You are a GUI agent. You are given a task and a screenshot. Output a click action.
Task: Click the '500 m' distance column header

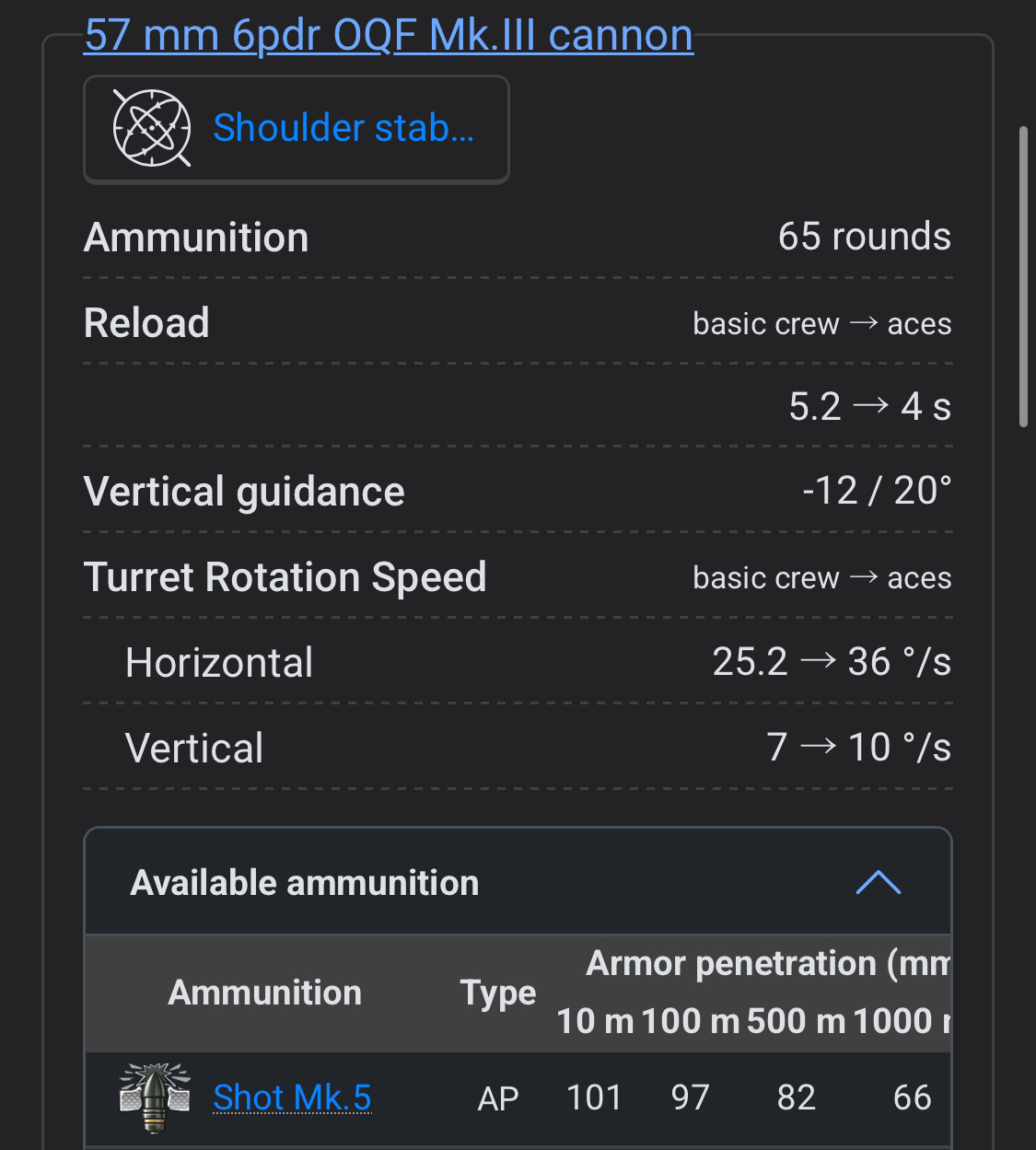(x=796, y=1021)
